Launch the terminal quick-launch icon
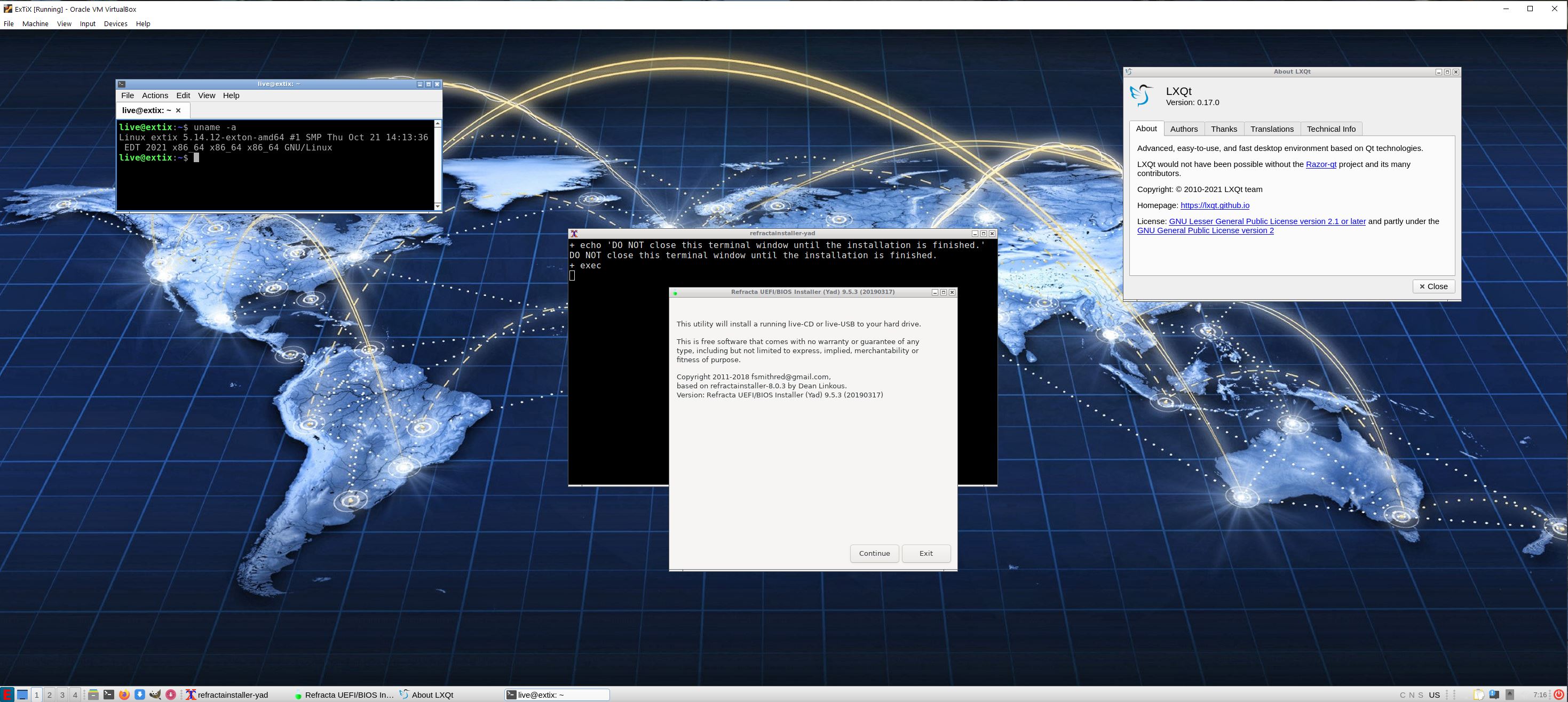Image resolution: width=1568 pixels, height=702 pixels. pyautogui.click(x=108, y=695)
